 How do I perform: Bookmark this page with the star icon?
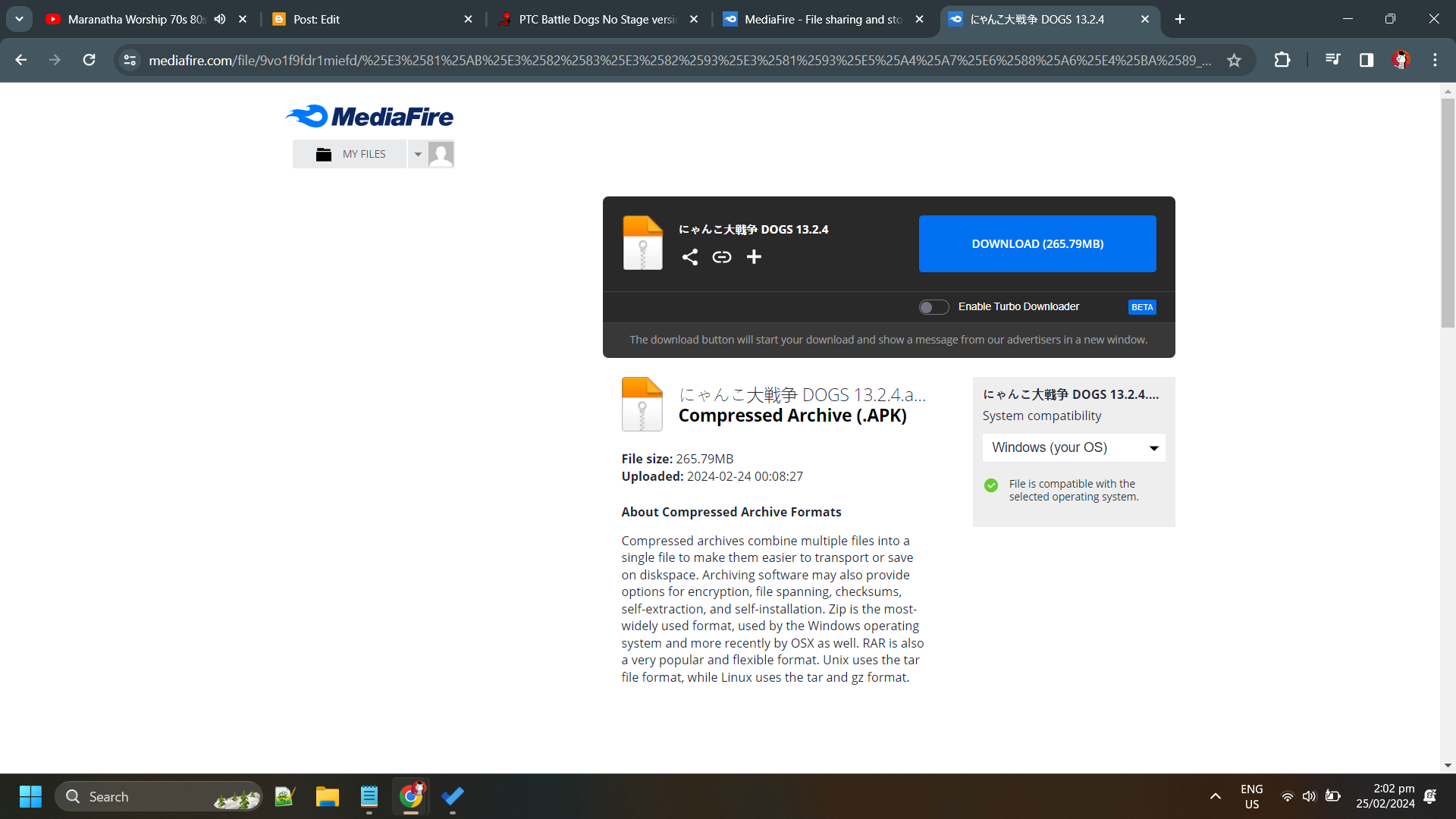tap(1234, 60)
